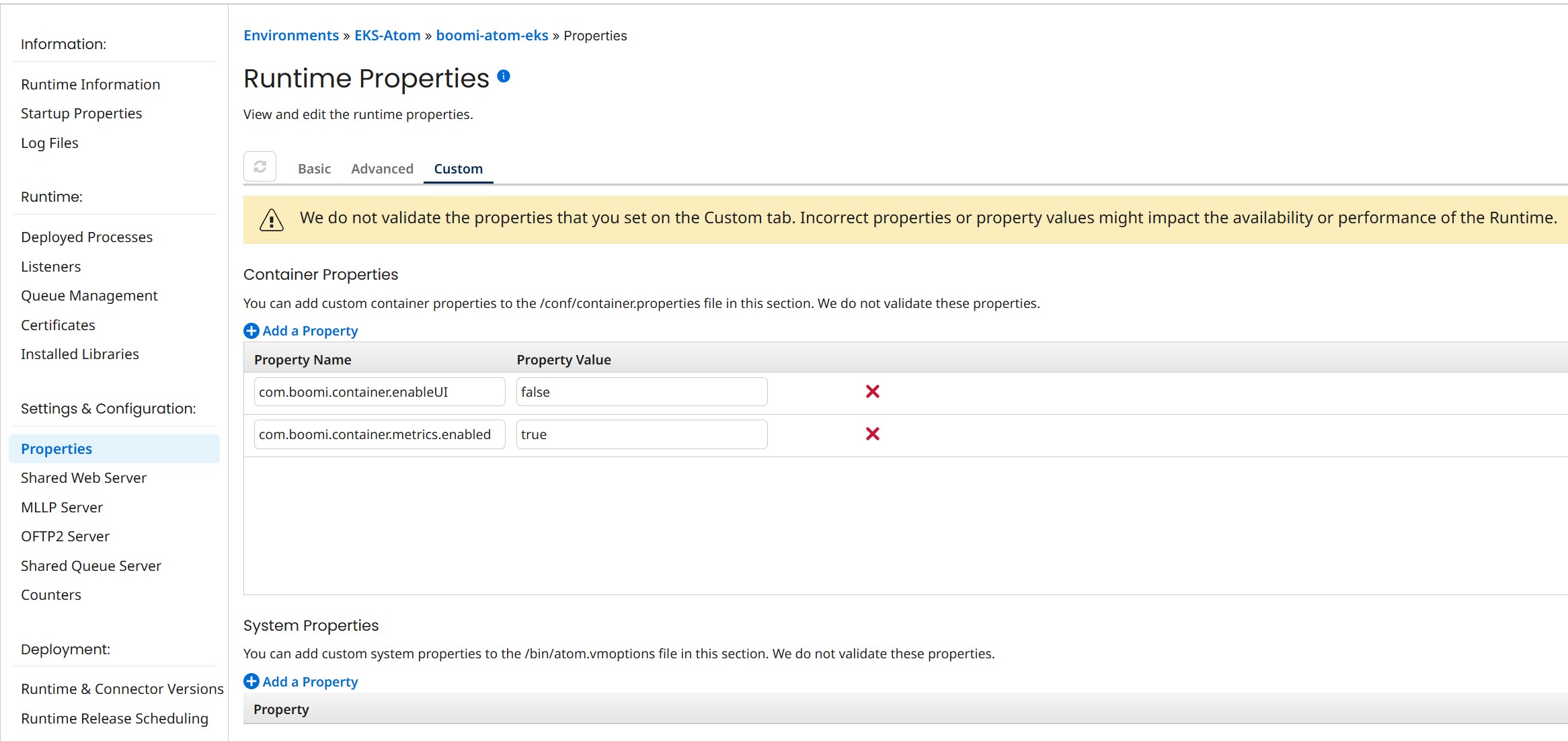Image resolution: width=1568 pixels, height=741 pixels.
Task: Open the Advanced tab
Action: click(x=382, y=169)
